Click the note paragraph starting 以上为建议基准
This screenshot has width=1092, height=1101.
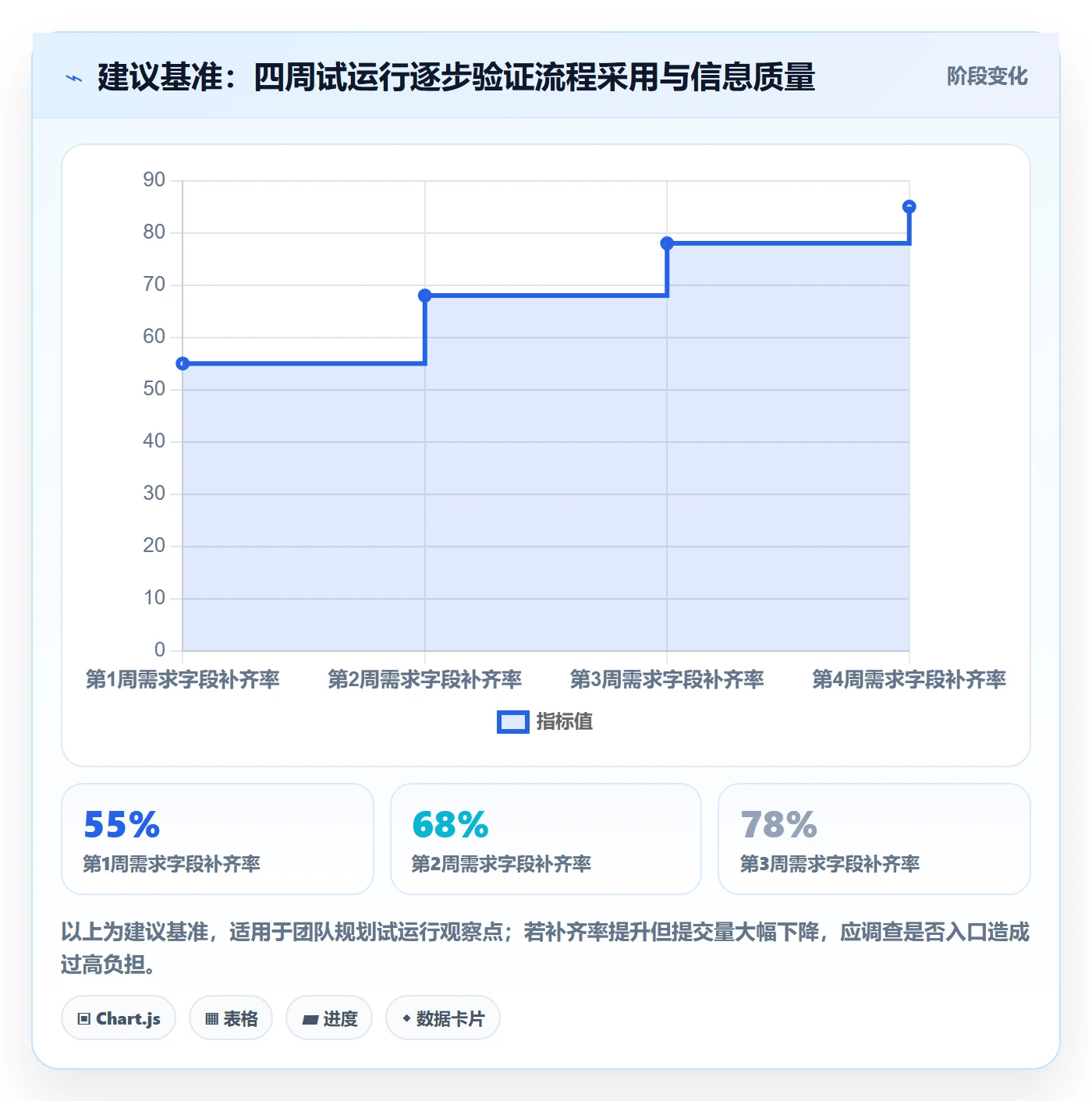click(545, 948)
